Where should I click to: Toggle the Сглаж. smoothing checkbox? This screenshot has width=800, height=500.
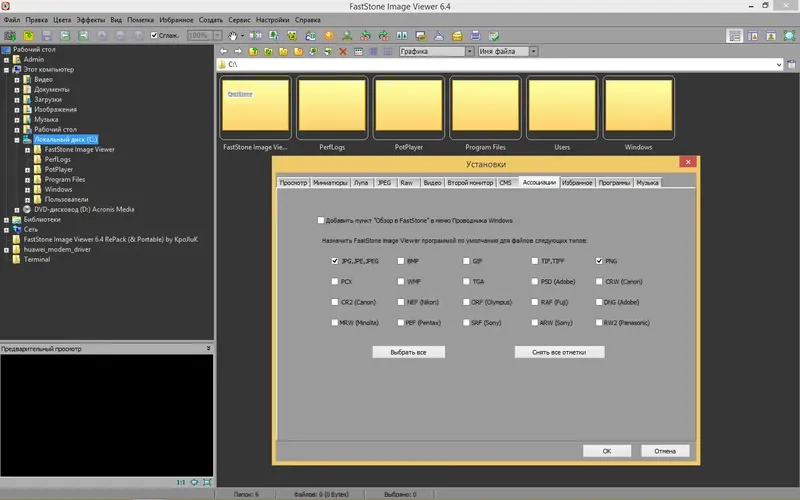(x=154, y=35)
